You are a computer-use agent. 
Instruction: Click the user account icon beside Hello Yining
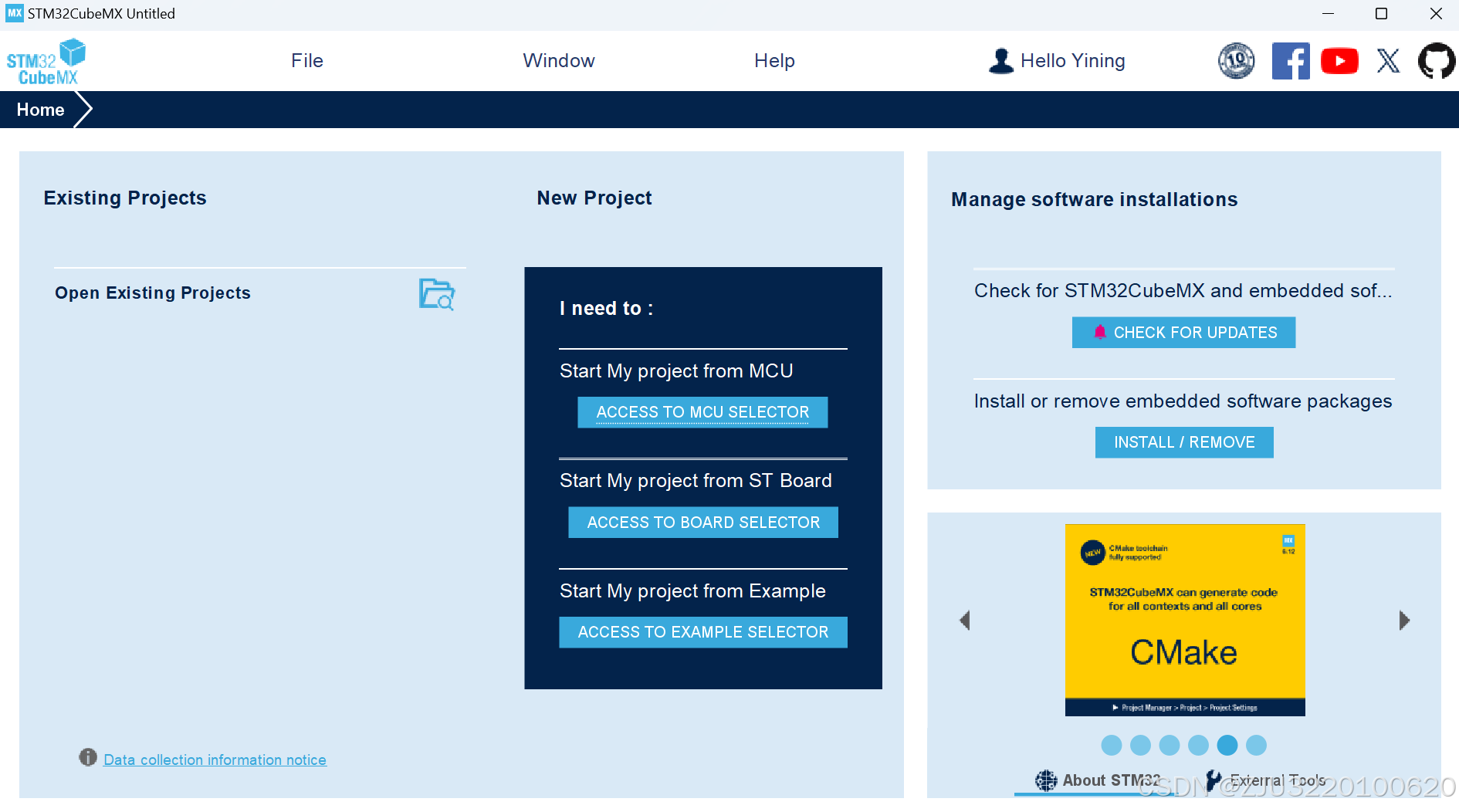tap(1001, 61)
